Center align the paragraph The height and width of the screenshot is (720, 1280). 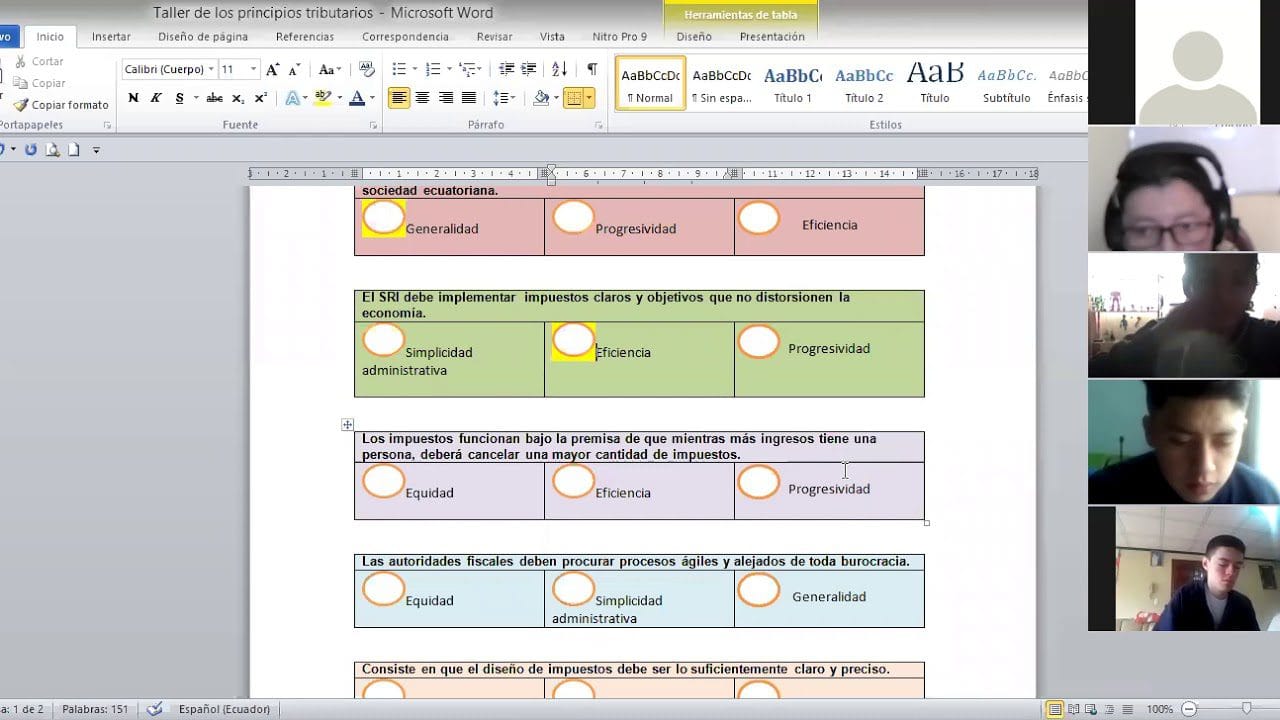pyautogui.click(x=422, y=98)
